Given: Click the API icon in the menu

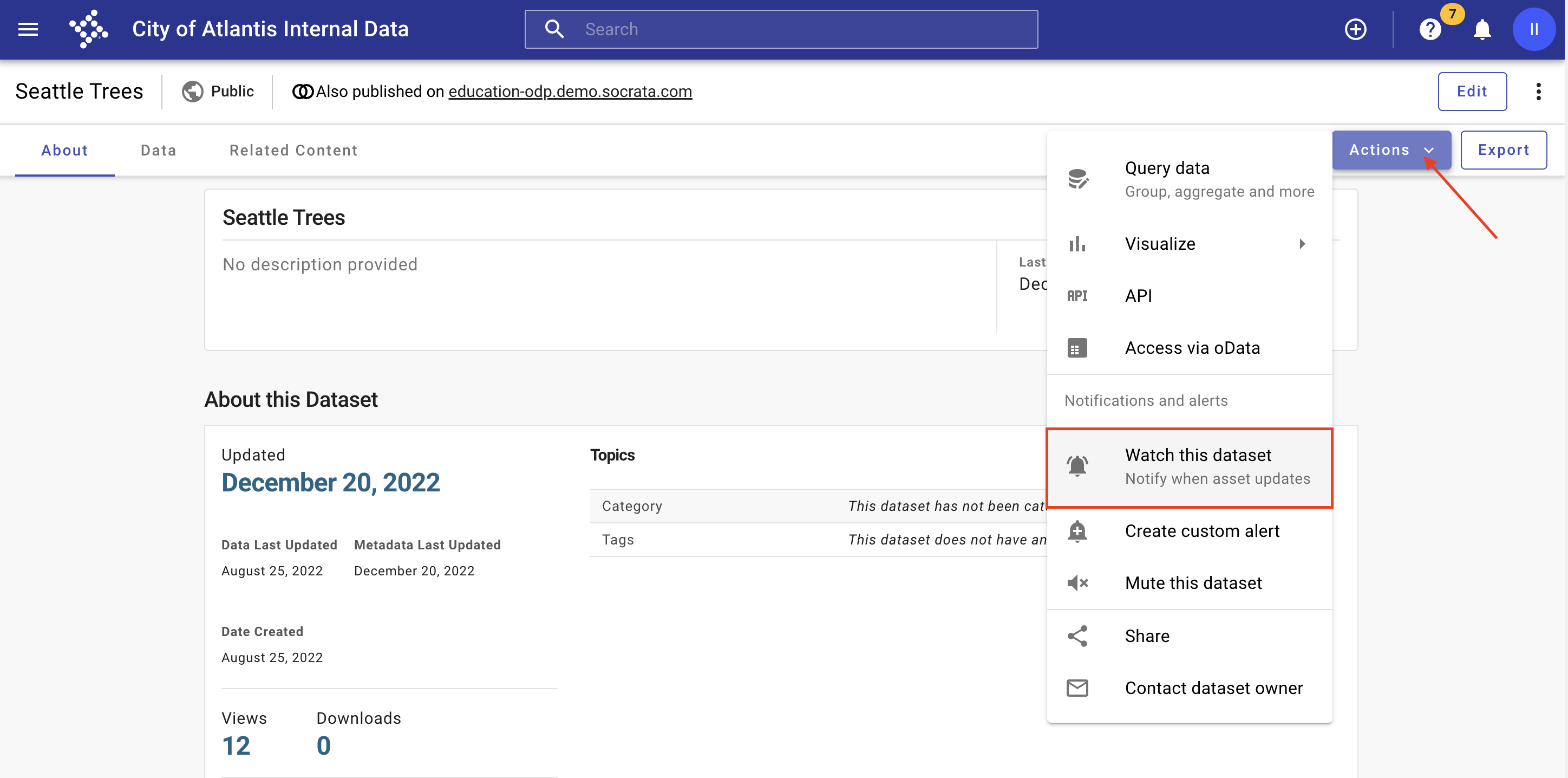Looking at the screenshot, I should click(x=1077, y=296).
